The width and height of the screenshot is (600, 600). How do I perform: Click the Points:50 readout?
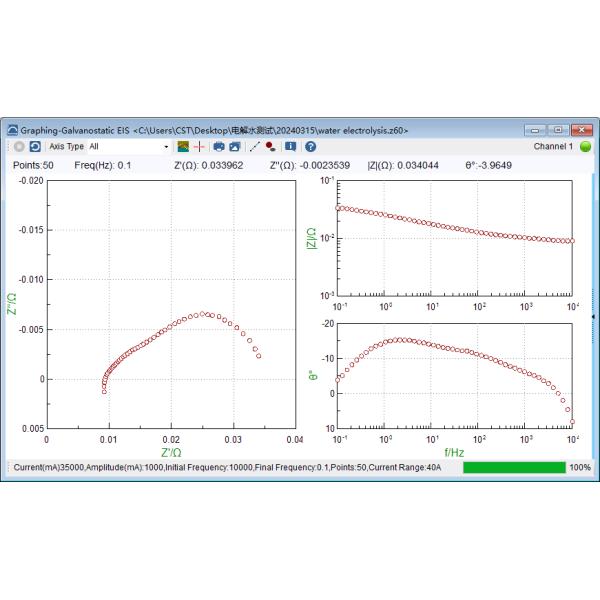(x=33, y=165)
